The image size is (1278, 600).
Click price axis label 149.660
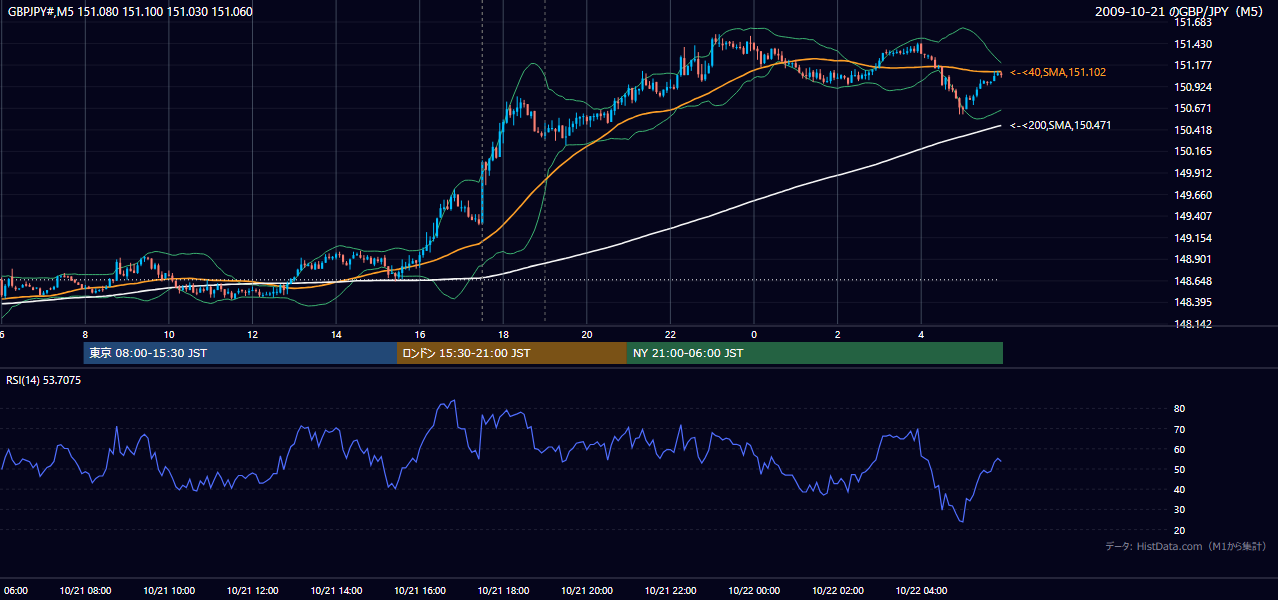1192,195
